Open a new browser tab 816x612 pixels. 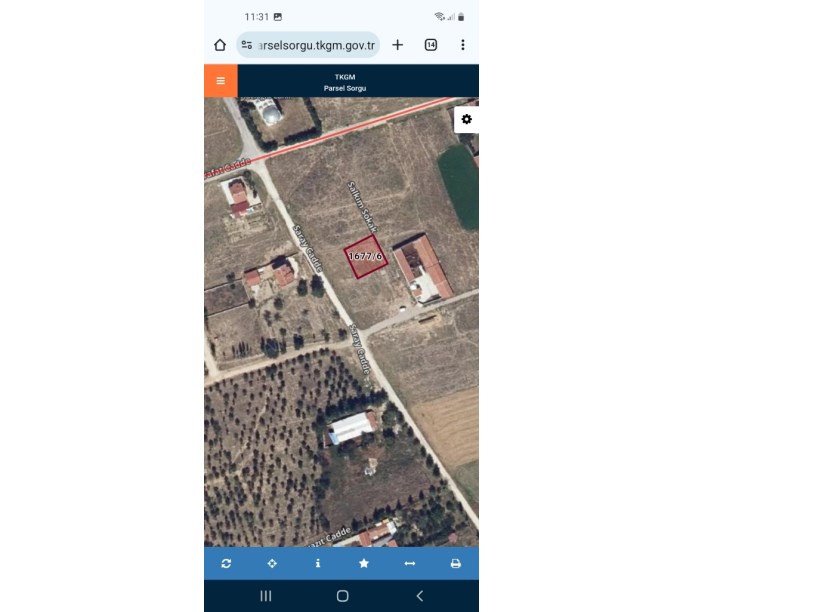point(398,45)
